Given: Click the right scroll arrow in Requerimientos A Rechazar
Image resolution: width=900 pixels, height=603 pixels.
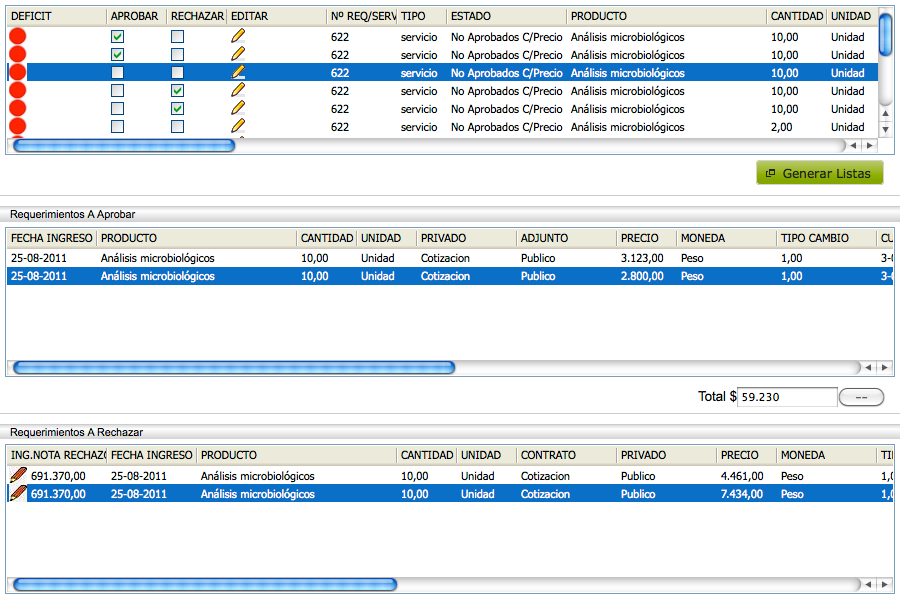Looking at the screenshot, I should [x=885, y=584].
